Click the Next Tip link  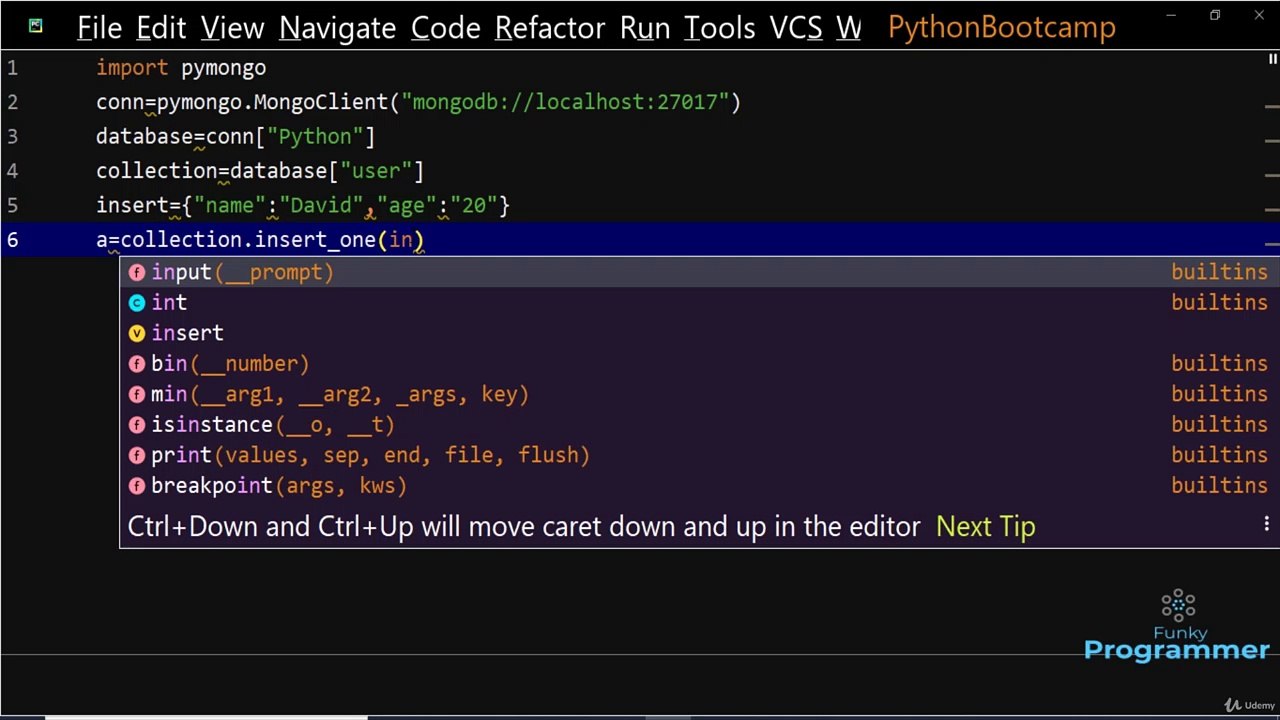pos(985,527)
